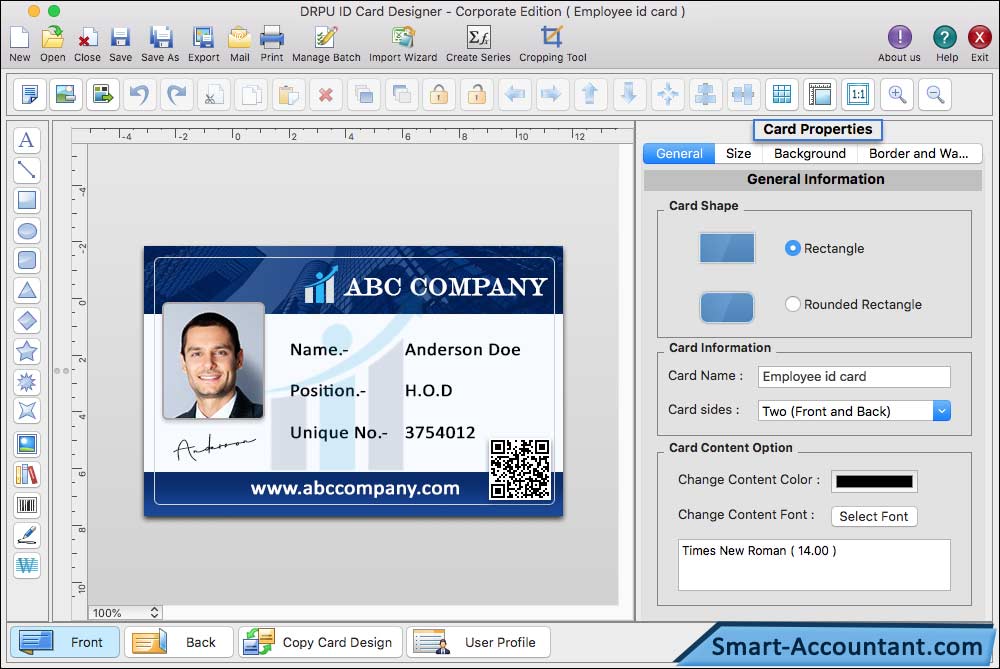Select the WordArt W tool

pyautogui.click(x=27, y=565)
